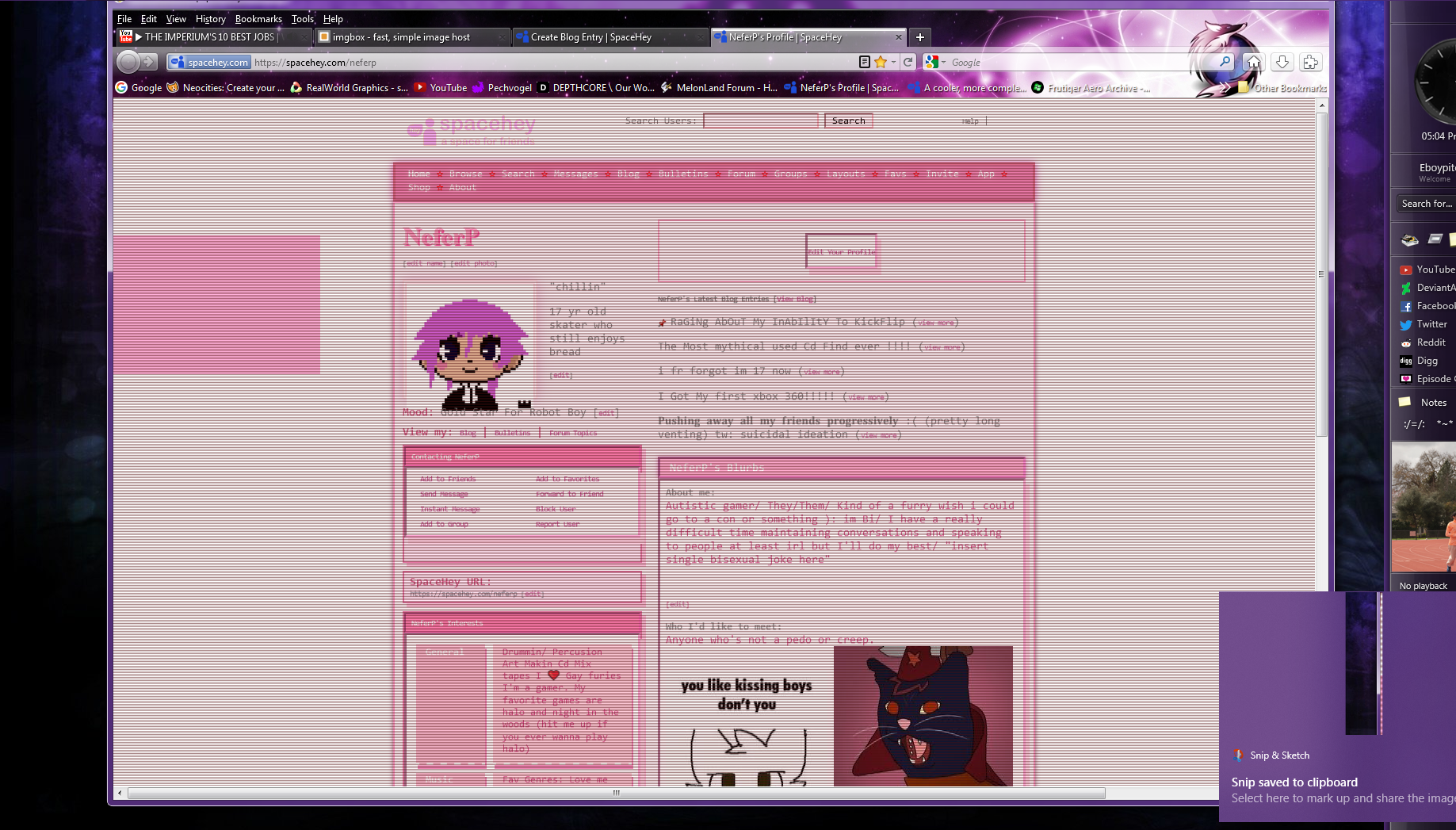Bookmark this page with the star icon
The height and width of the screenshot is (830, 1456).
point(881,62)
